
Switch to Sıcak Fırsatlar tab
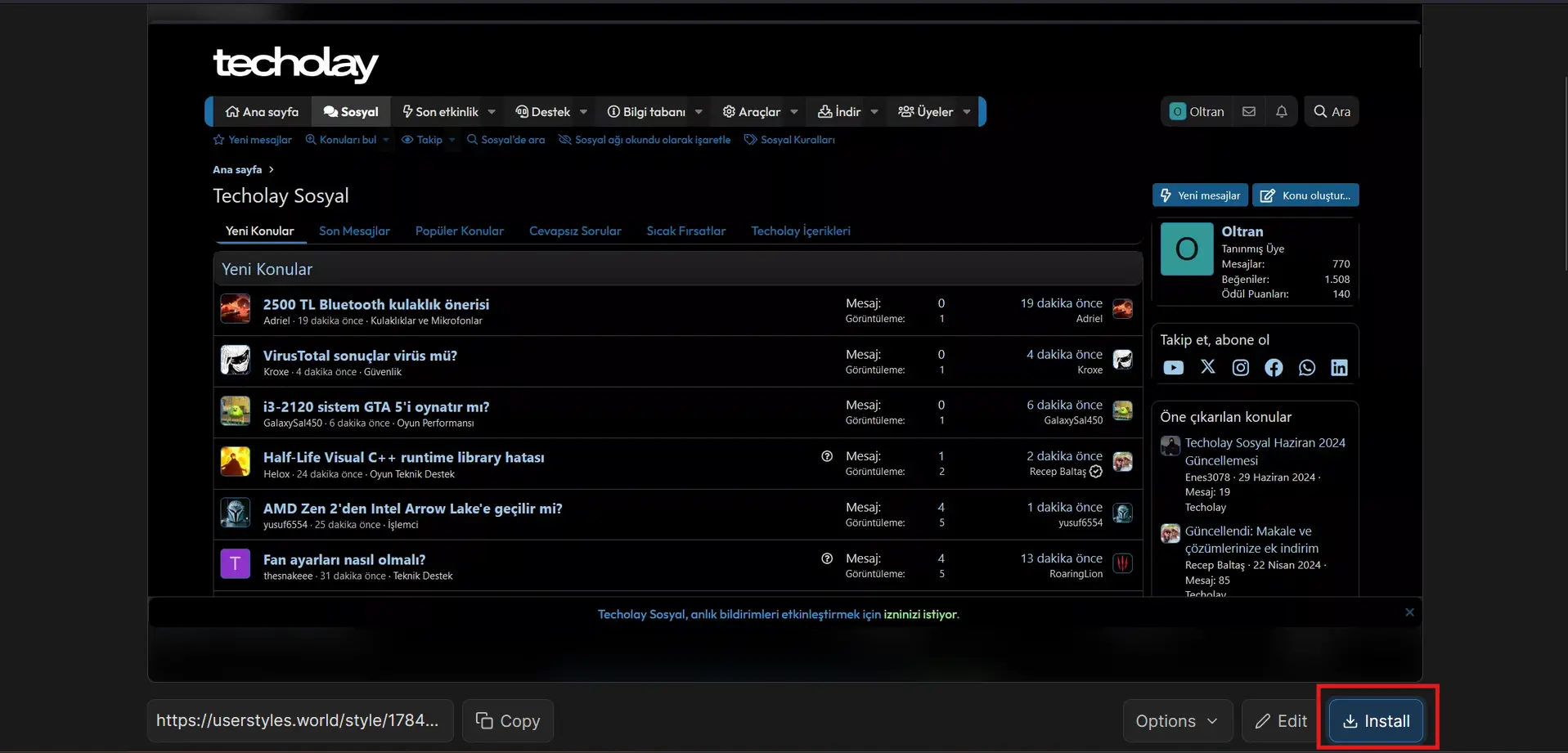(x=686, y=231)
